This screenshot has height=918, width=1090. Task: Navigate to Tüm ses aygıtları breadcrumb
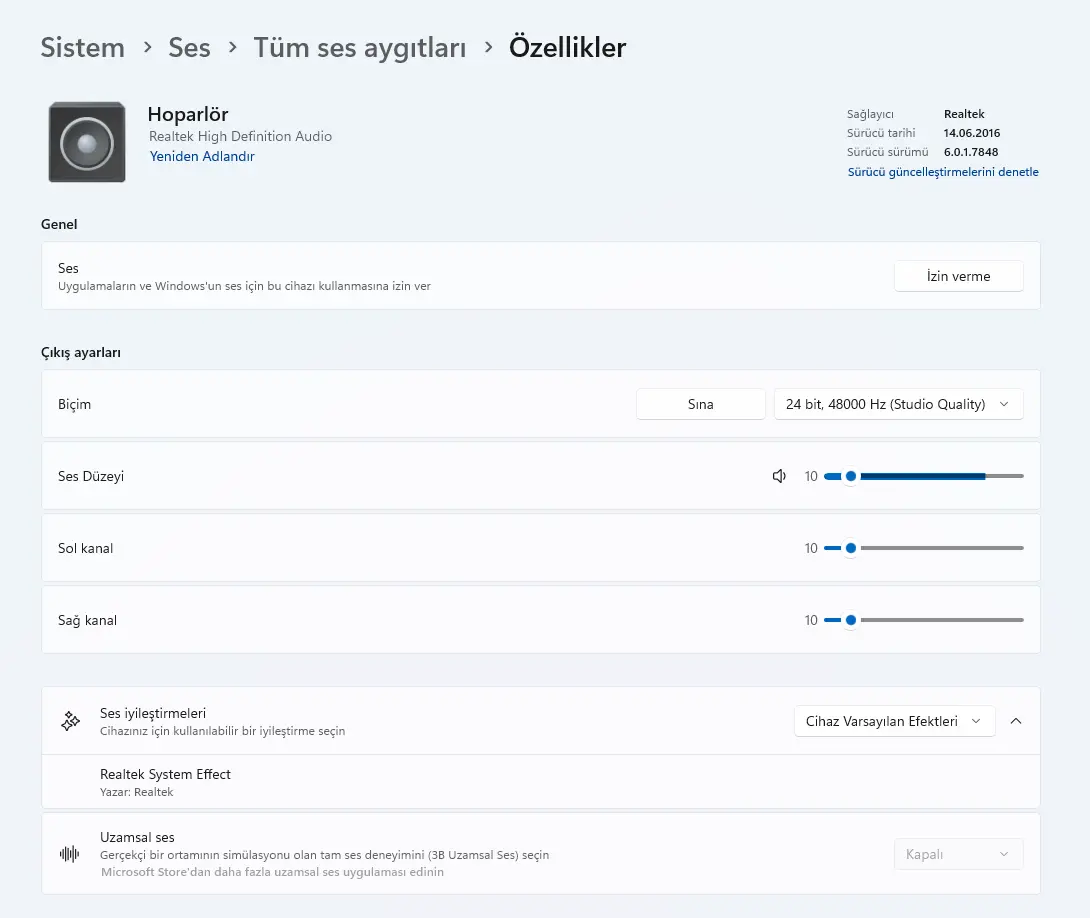click(x=359, y=47)
